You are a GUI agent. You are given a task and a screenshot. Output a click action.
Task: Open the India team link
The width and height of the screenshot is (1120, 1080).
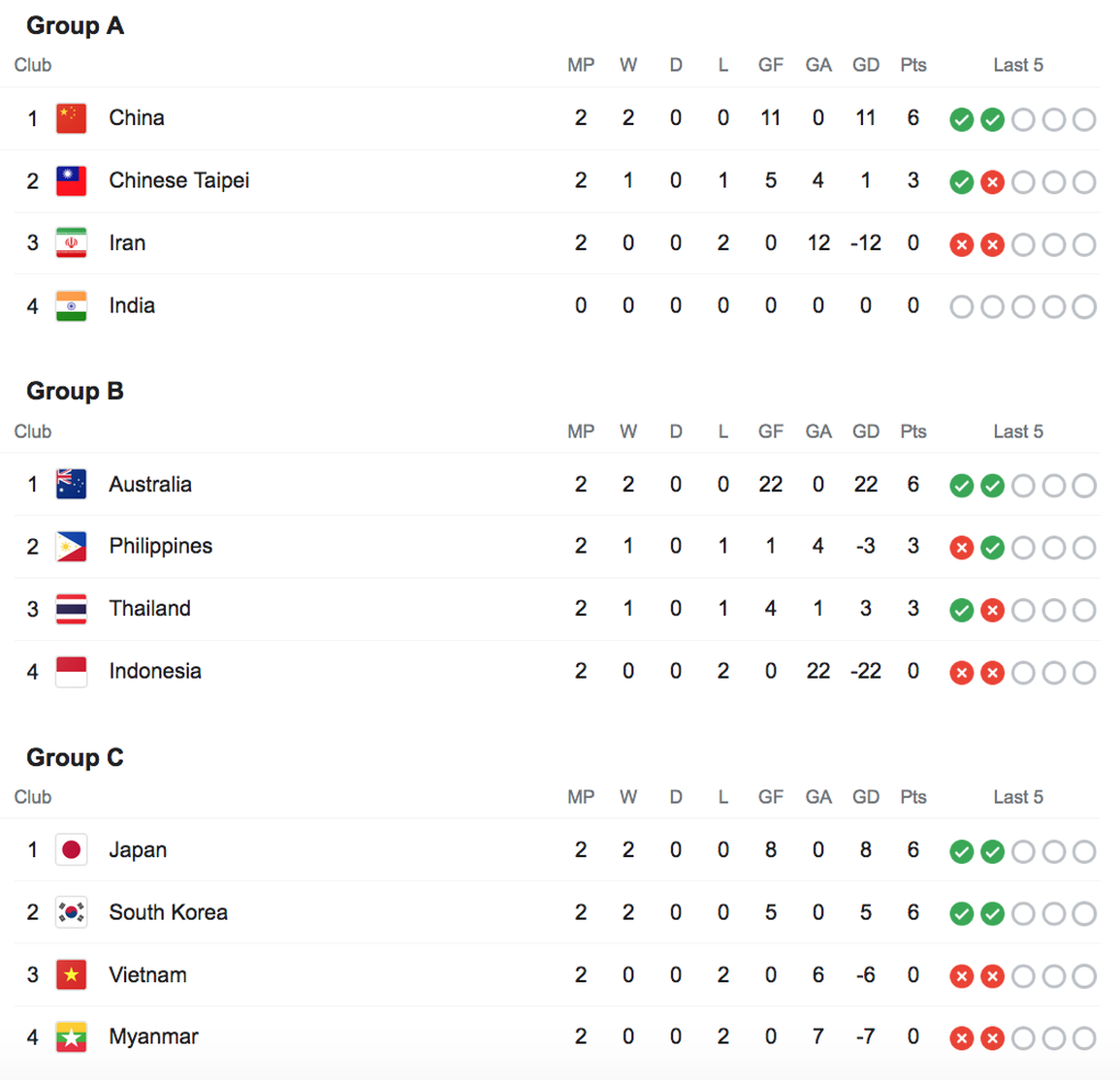[132, 305]
